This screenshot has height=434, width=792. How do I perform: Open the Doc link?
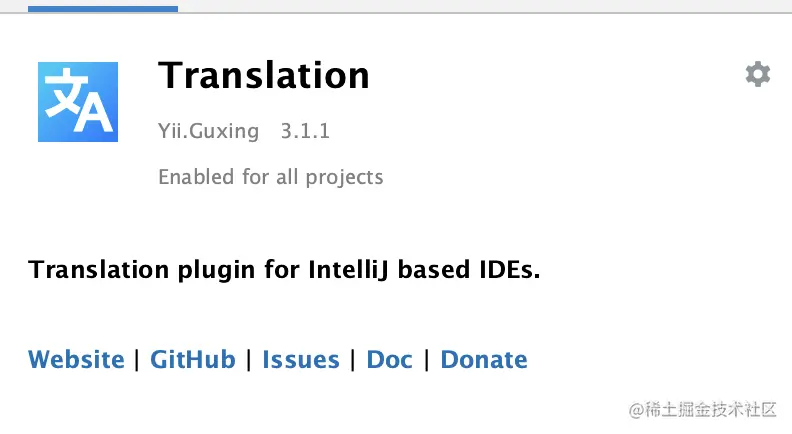pyautogui.click(x=389, y=360)
